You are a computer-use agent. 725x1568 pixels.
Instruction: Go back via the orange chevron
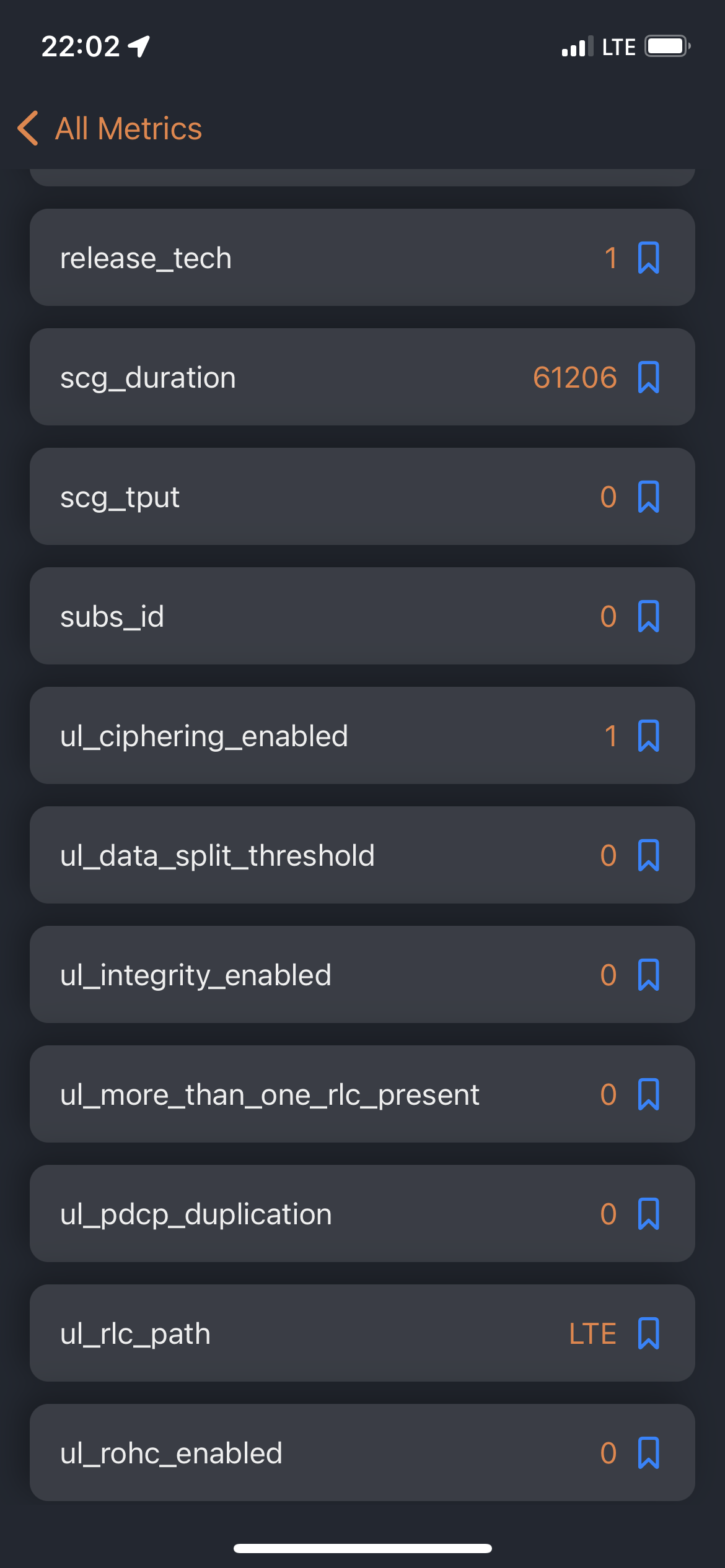(28, 128)
